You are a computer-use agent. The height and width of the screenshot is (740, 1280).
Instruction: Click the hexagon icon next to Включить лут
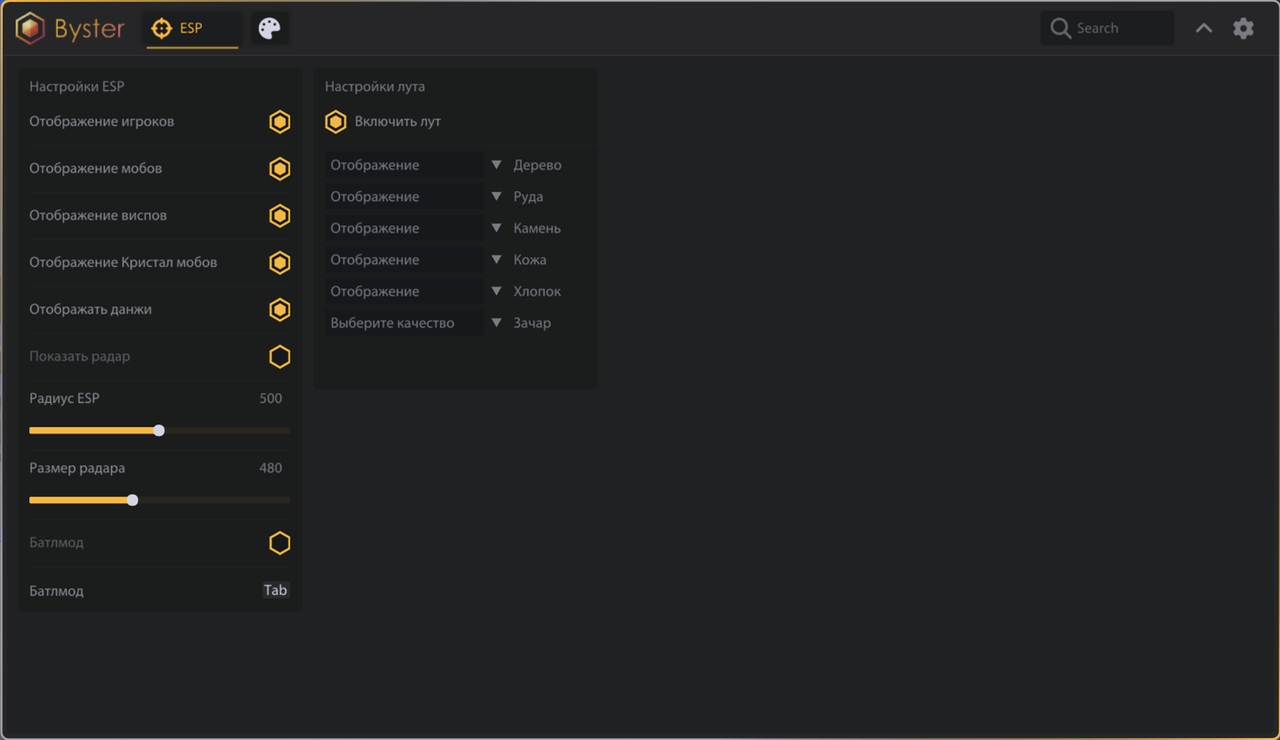point(336,121)
